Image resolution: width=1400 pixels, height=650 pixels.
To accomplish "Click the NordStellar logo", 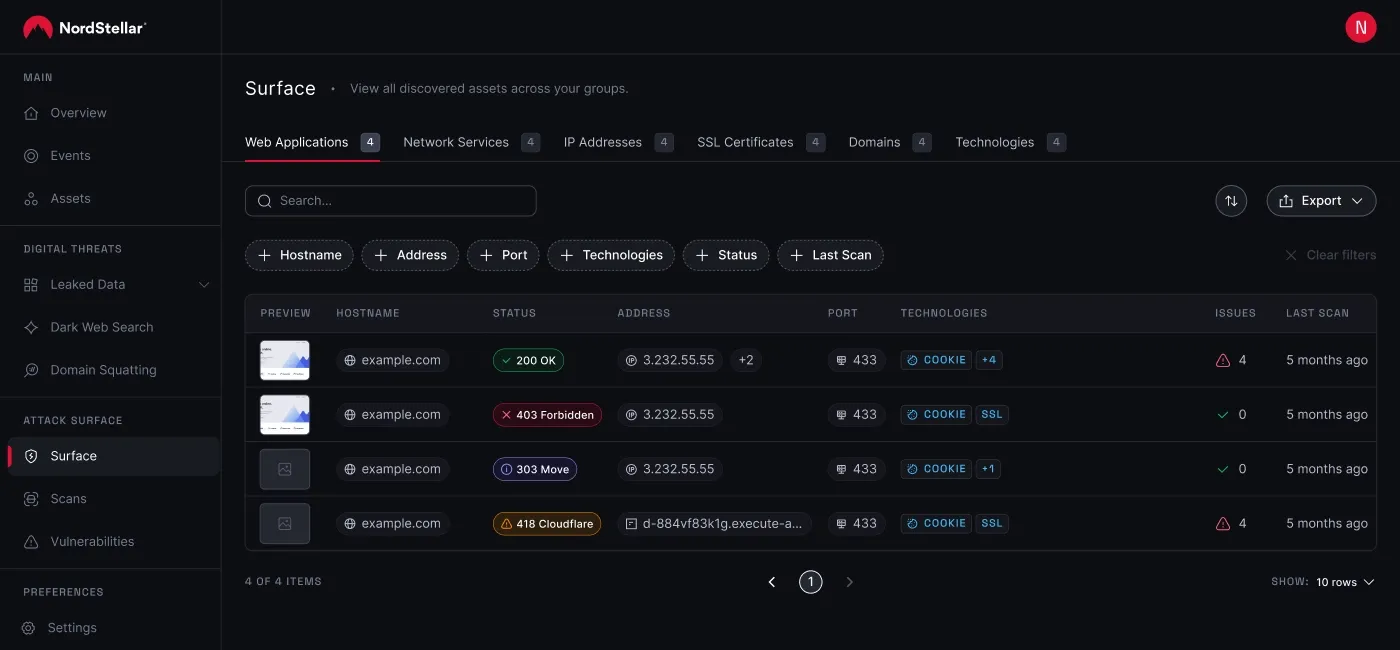I will coord(85,27).
